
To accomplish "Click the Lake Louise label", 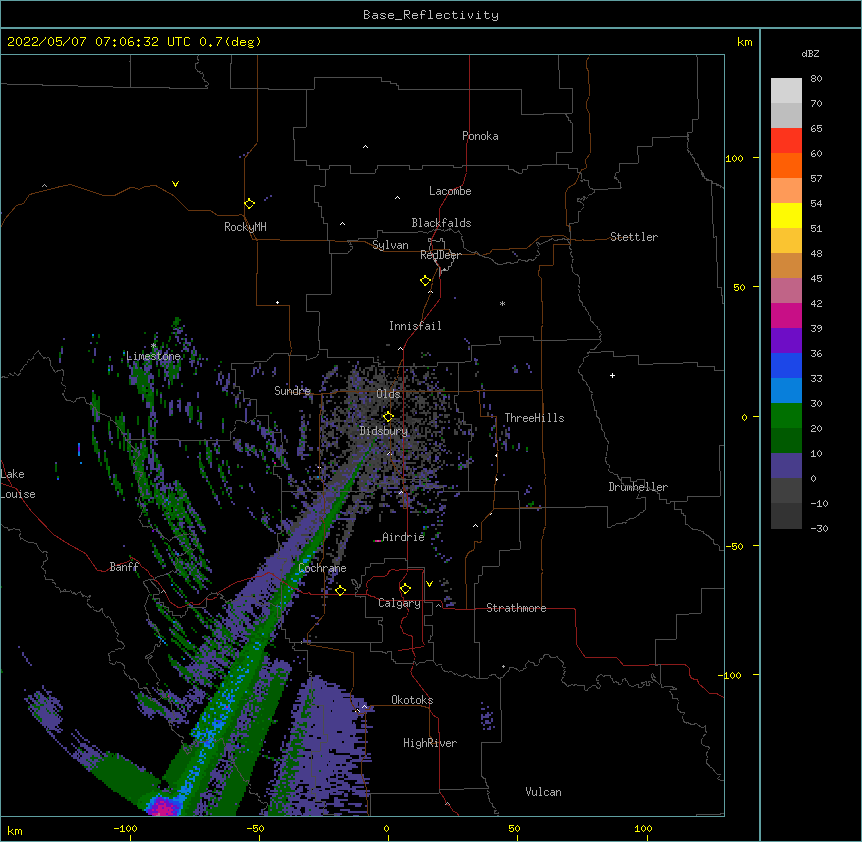I will coord(18,484).
